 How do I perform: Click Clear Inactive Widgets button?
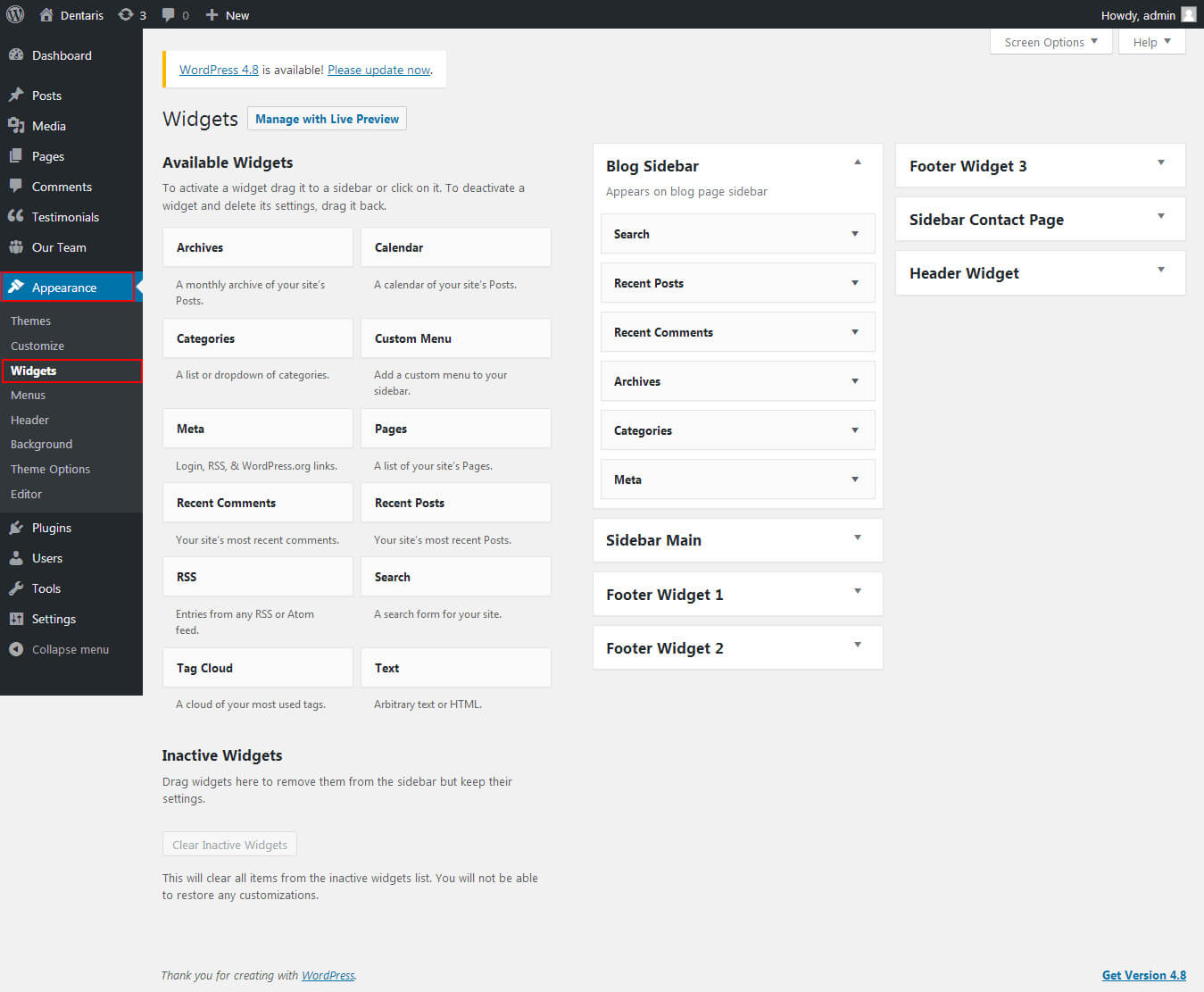pyautogui.click(x=229, y=845)
